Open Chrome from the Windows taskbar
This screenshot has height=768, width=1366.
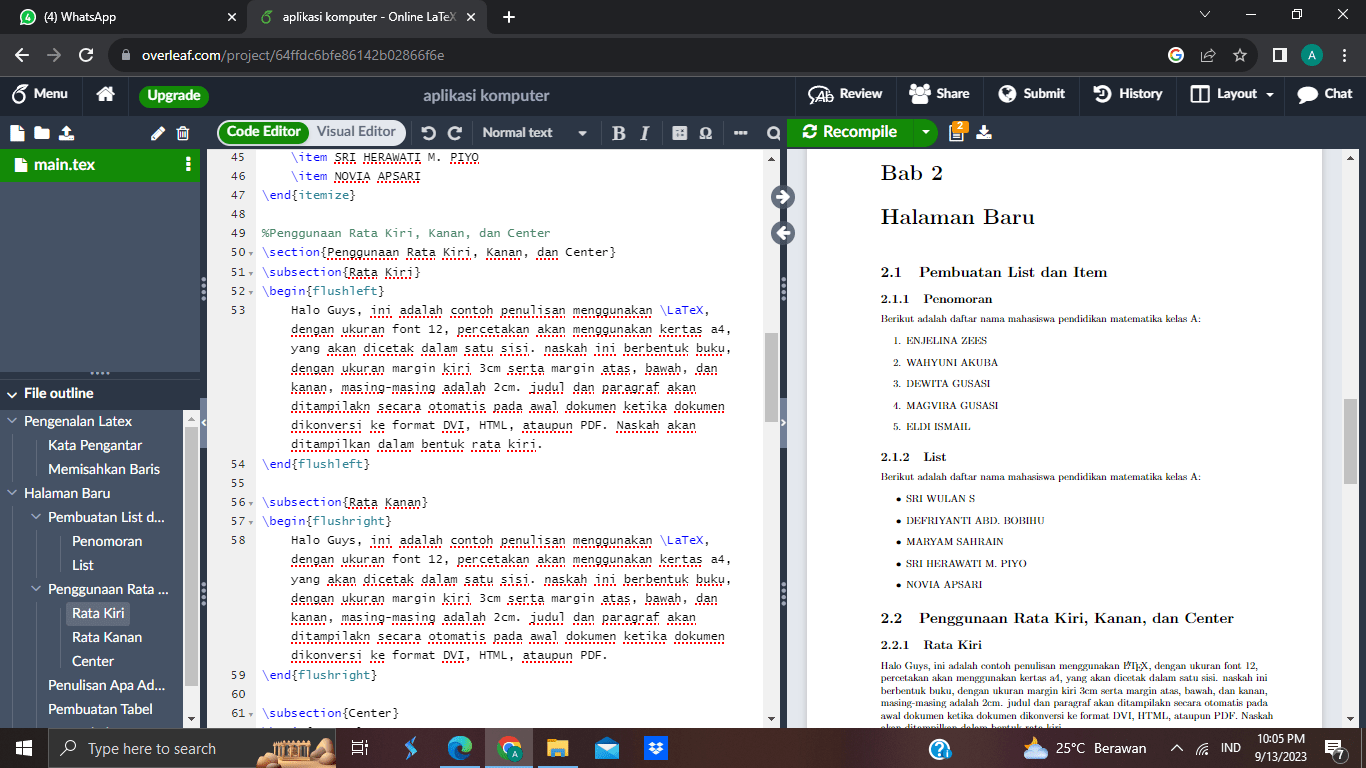pos(509,748)
